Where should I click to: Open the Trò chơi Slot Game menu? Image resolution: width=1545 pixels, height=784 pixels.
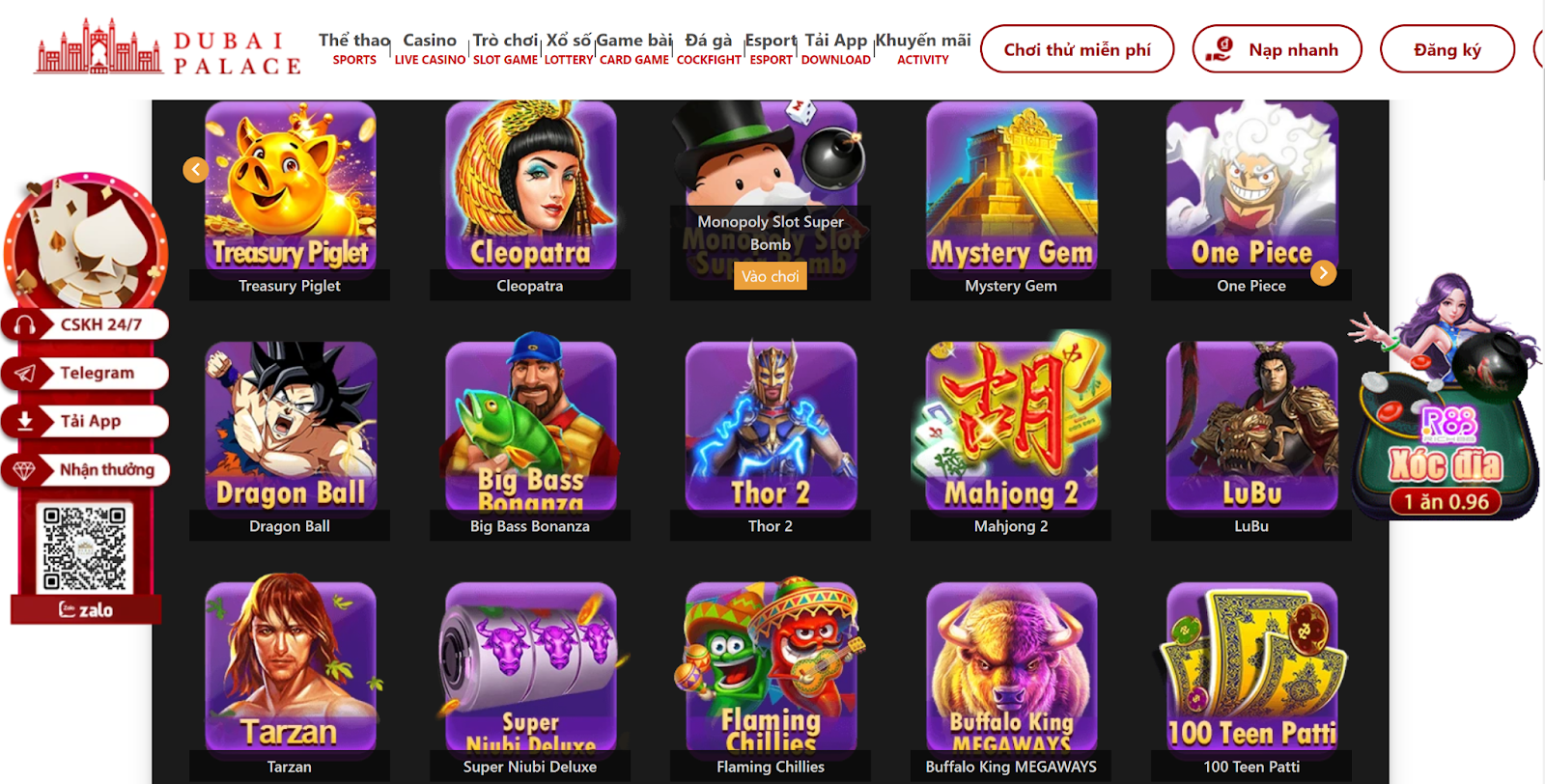tap(505, 48)
